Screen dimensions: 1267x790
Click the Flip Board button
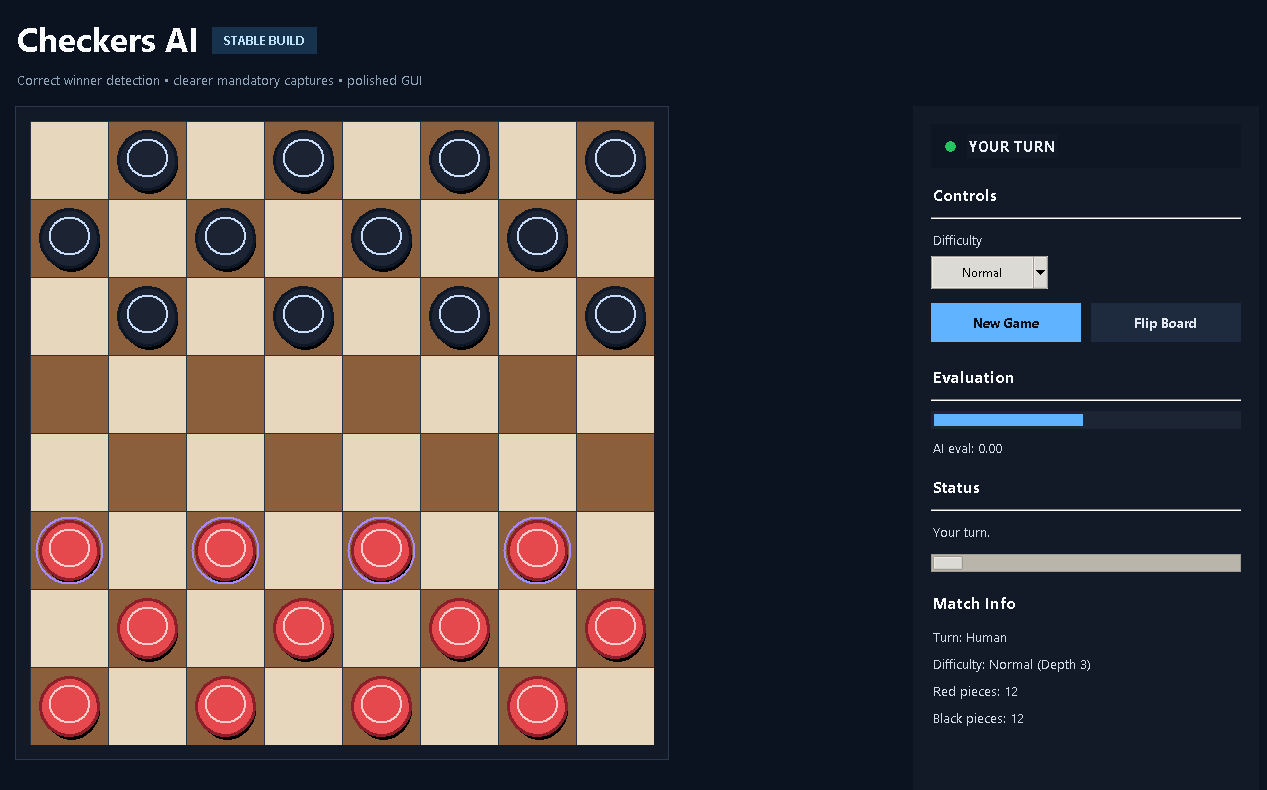1165,323
